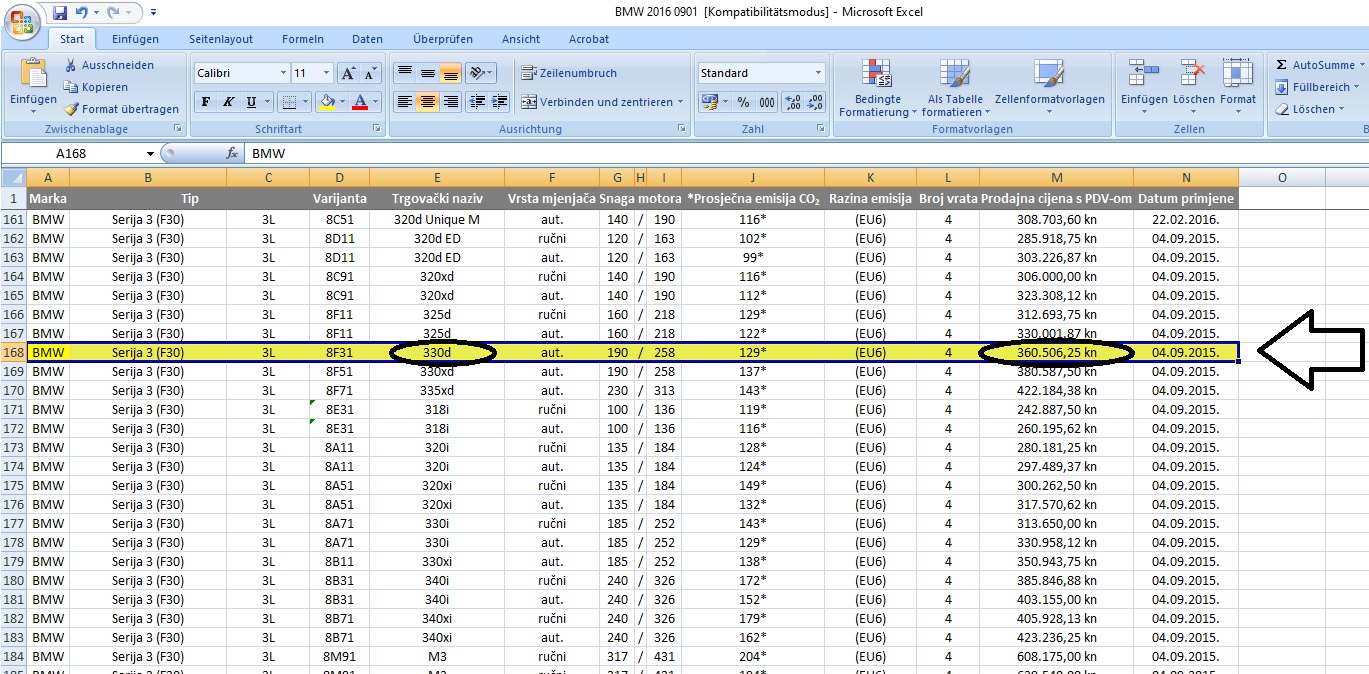Screen dimensions: 1369x674
Task: Align cell content to top
Action: point(404,73)
